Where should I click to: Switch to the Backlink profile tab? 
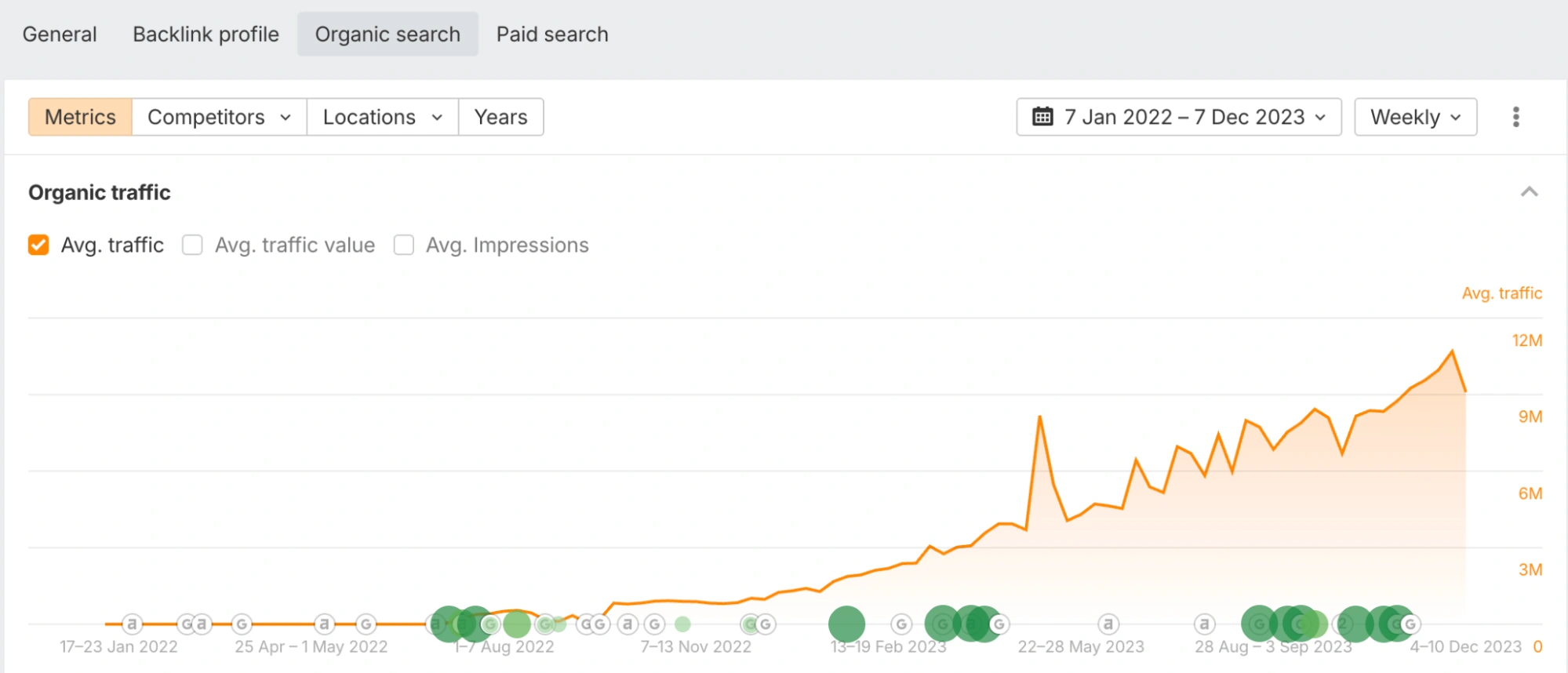tap(206, 35)
